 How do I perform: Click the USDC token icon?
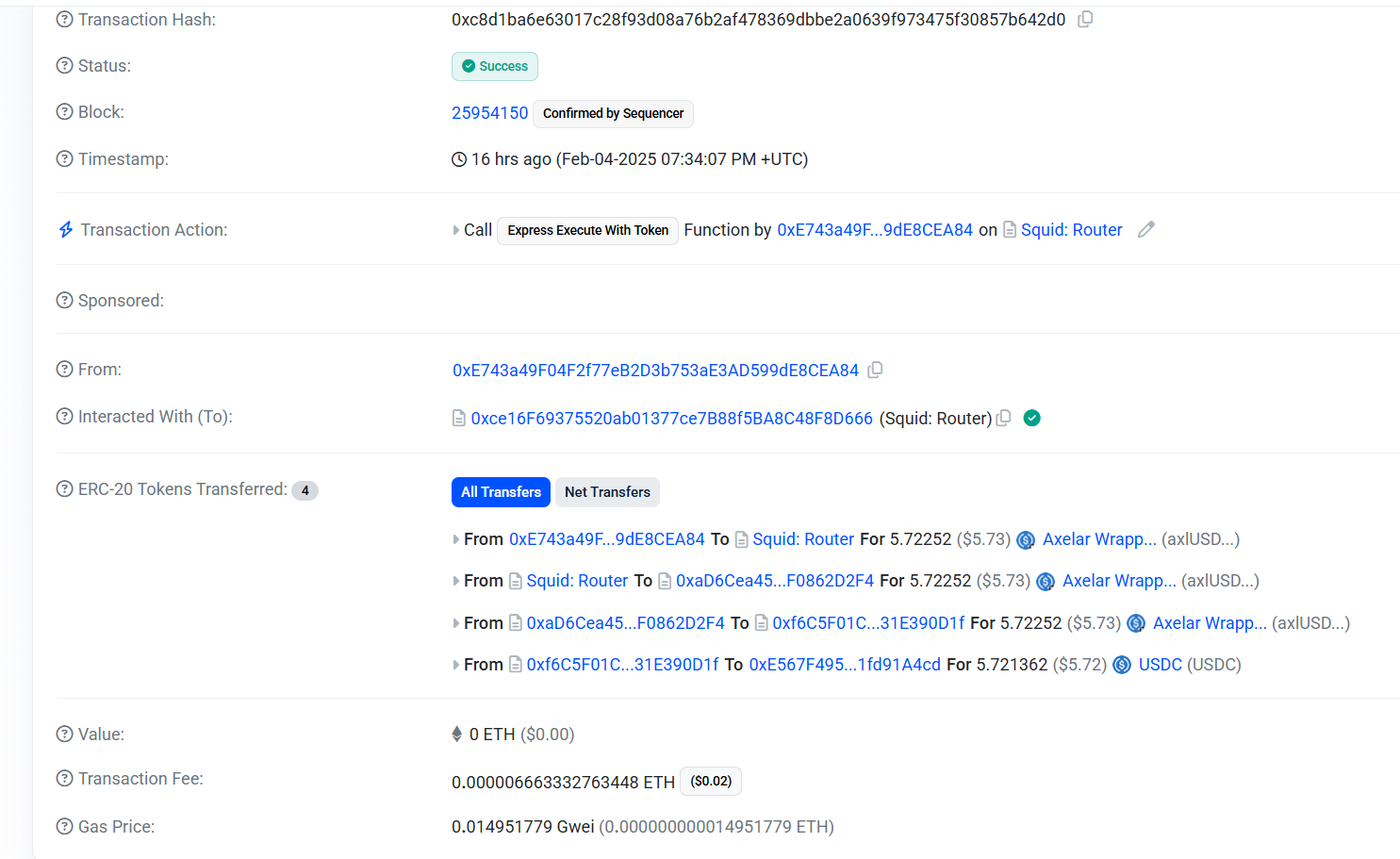(1122, 666)
